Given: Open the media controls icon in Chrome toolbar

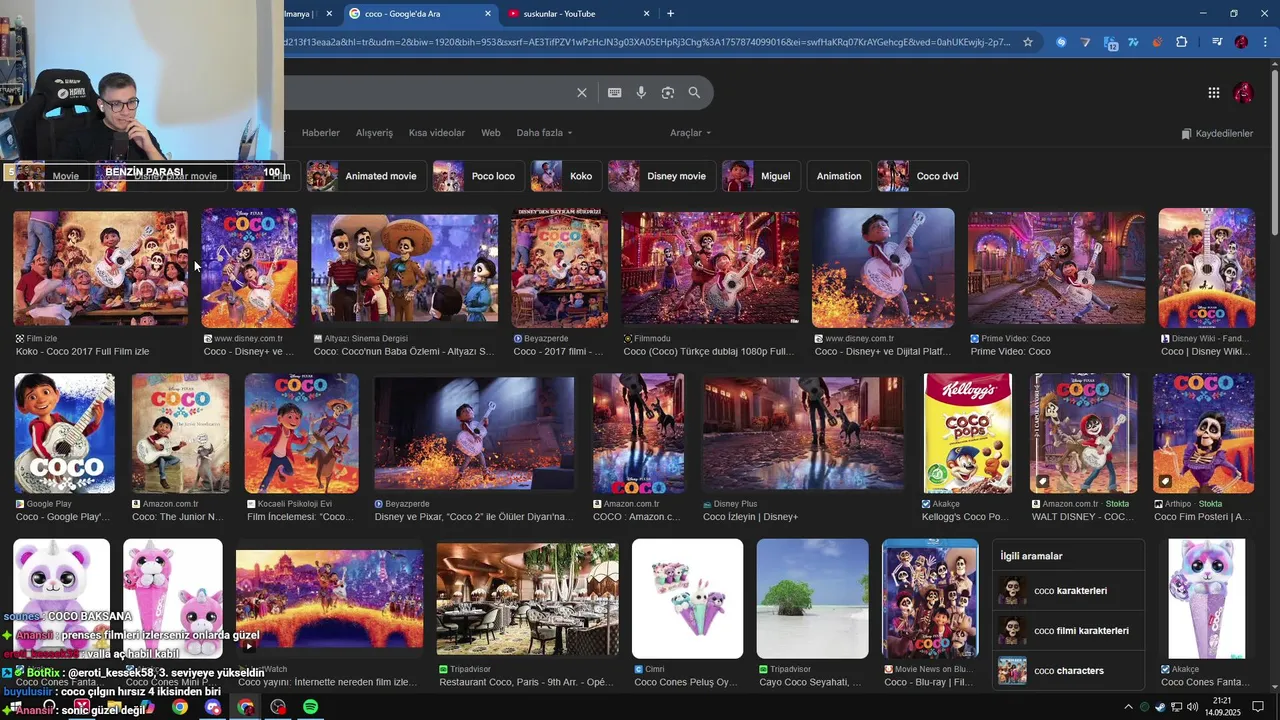Looking at the screenshot, I should click(1216, 42).
